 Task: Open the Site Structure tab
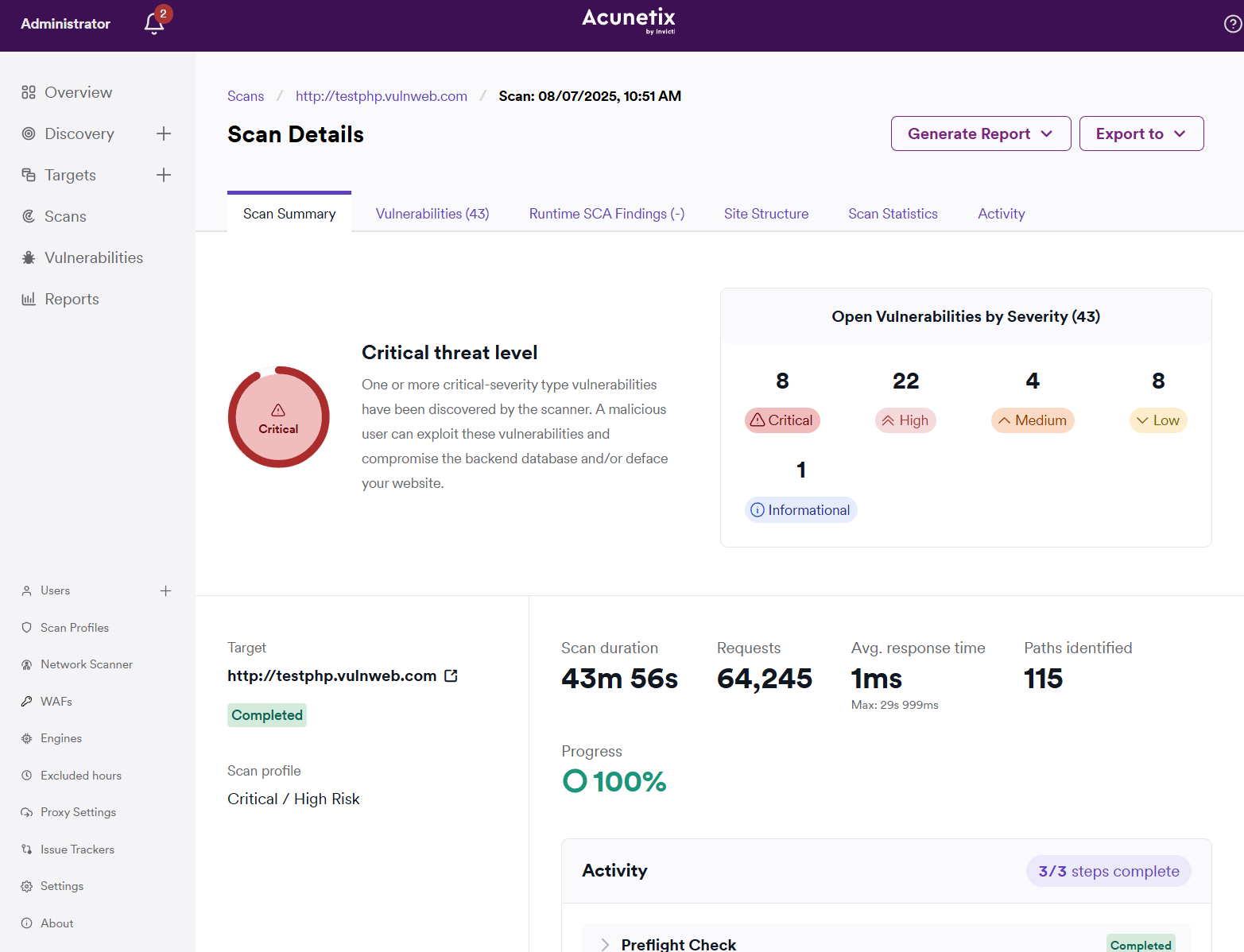766,214
